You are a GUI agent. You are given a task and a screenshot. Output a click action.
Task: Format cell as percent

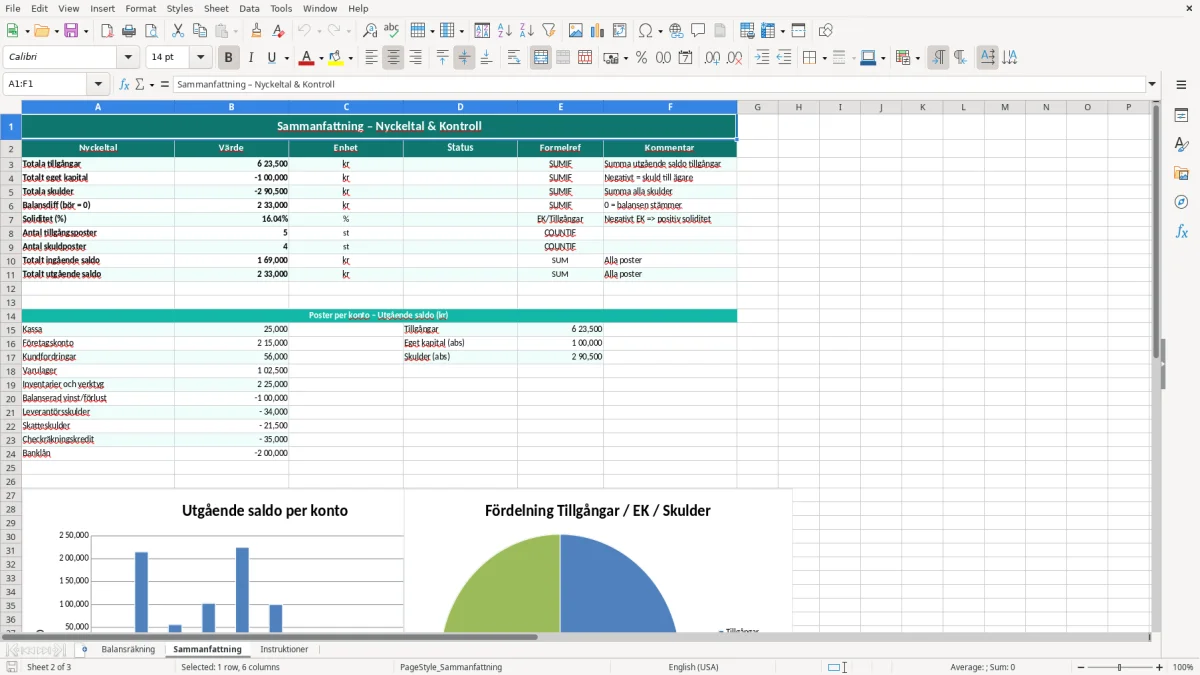[x=642, y=58]
